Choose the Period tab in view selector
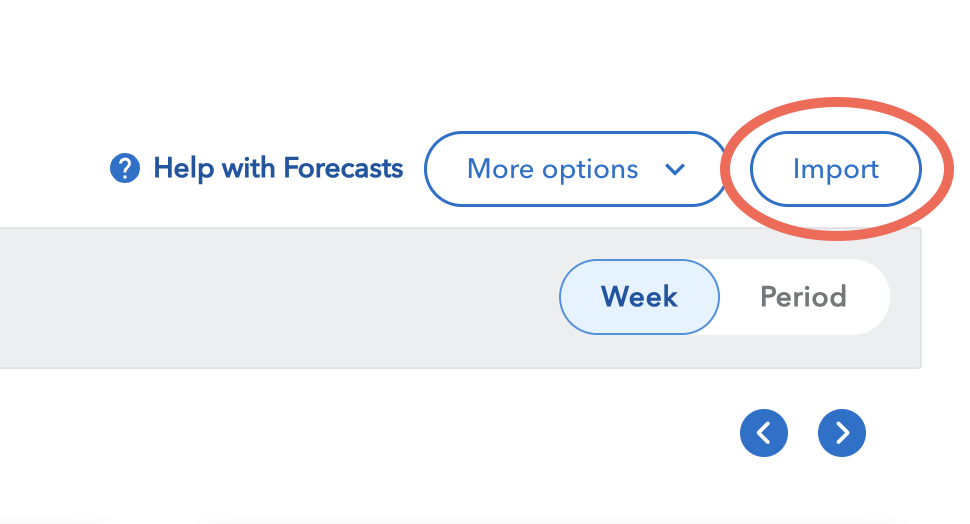The width and height of the screenshot is (970, 524). click(804, 297)
